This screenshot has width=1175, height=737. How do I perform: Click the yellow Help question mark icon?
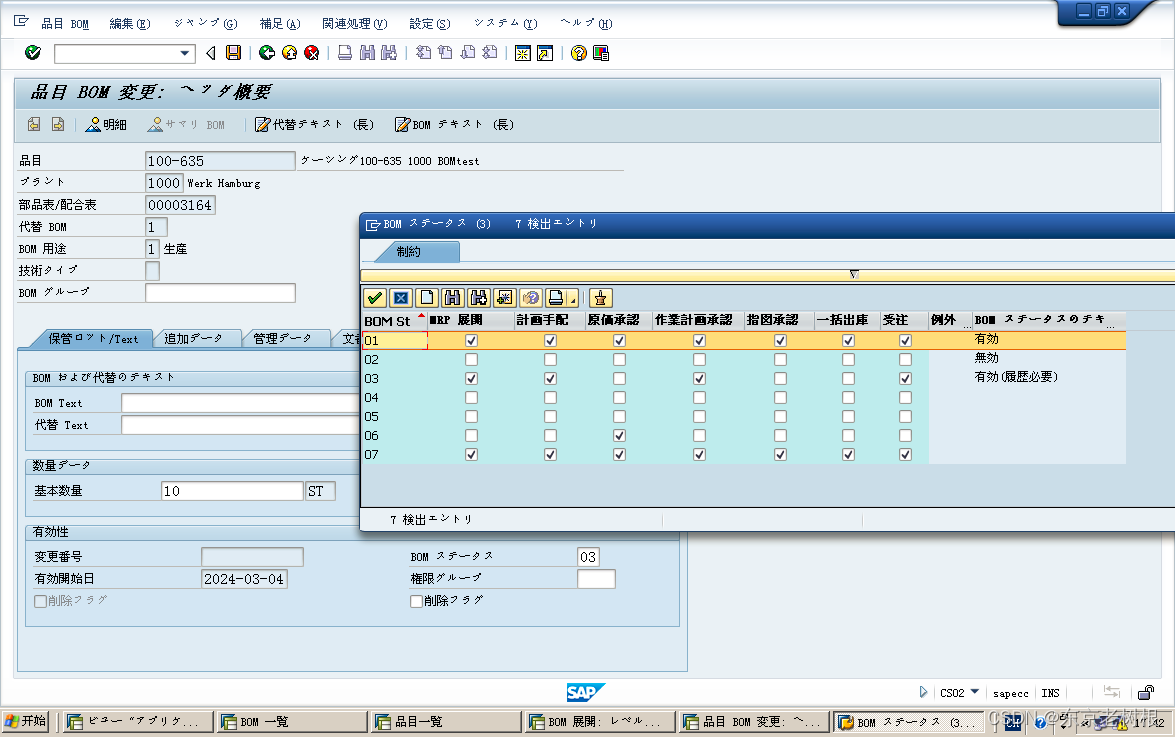(579, 52)
